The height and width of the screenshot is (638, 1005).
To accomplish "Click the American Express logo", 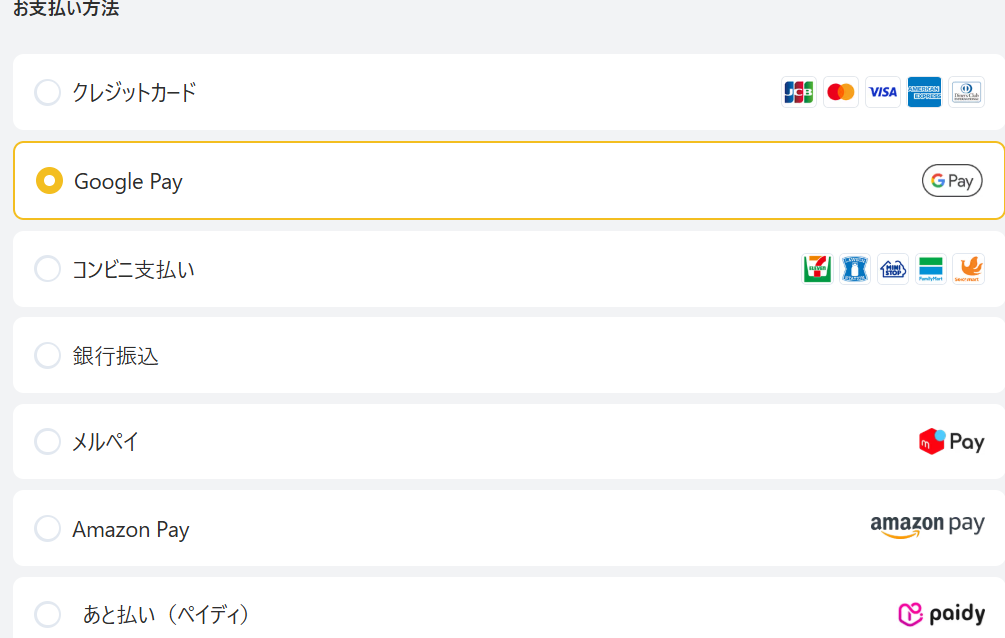I will [x=925, y=92].
